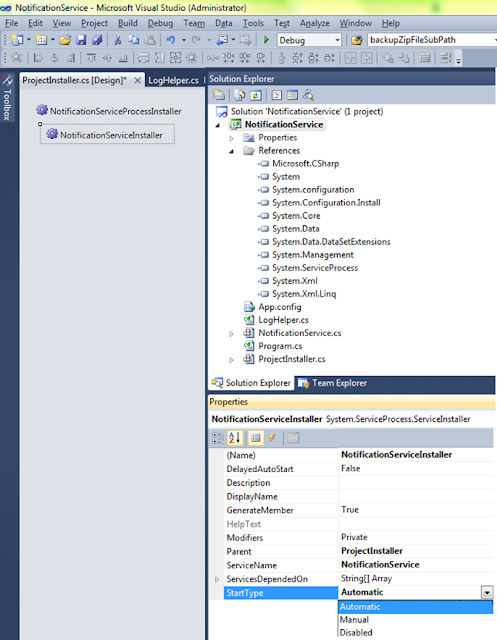Open the Undo history dropdown arrow
This screenshot has width=497, height=640.
(x=184, y=40)
